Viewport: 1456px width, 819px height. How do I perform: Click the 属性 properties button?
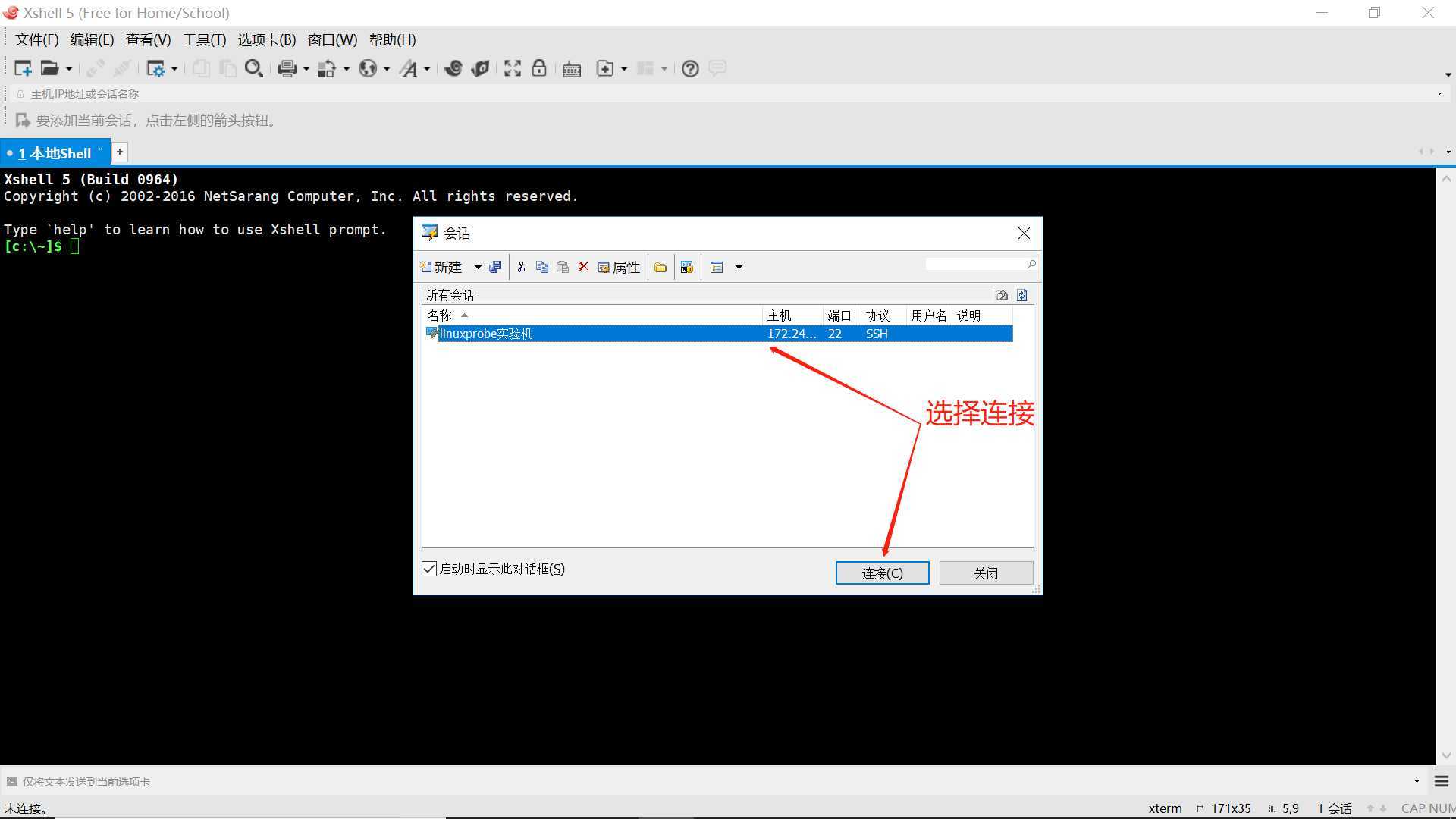point(619,267)
